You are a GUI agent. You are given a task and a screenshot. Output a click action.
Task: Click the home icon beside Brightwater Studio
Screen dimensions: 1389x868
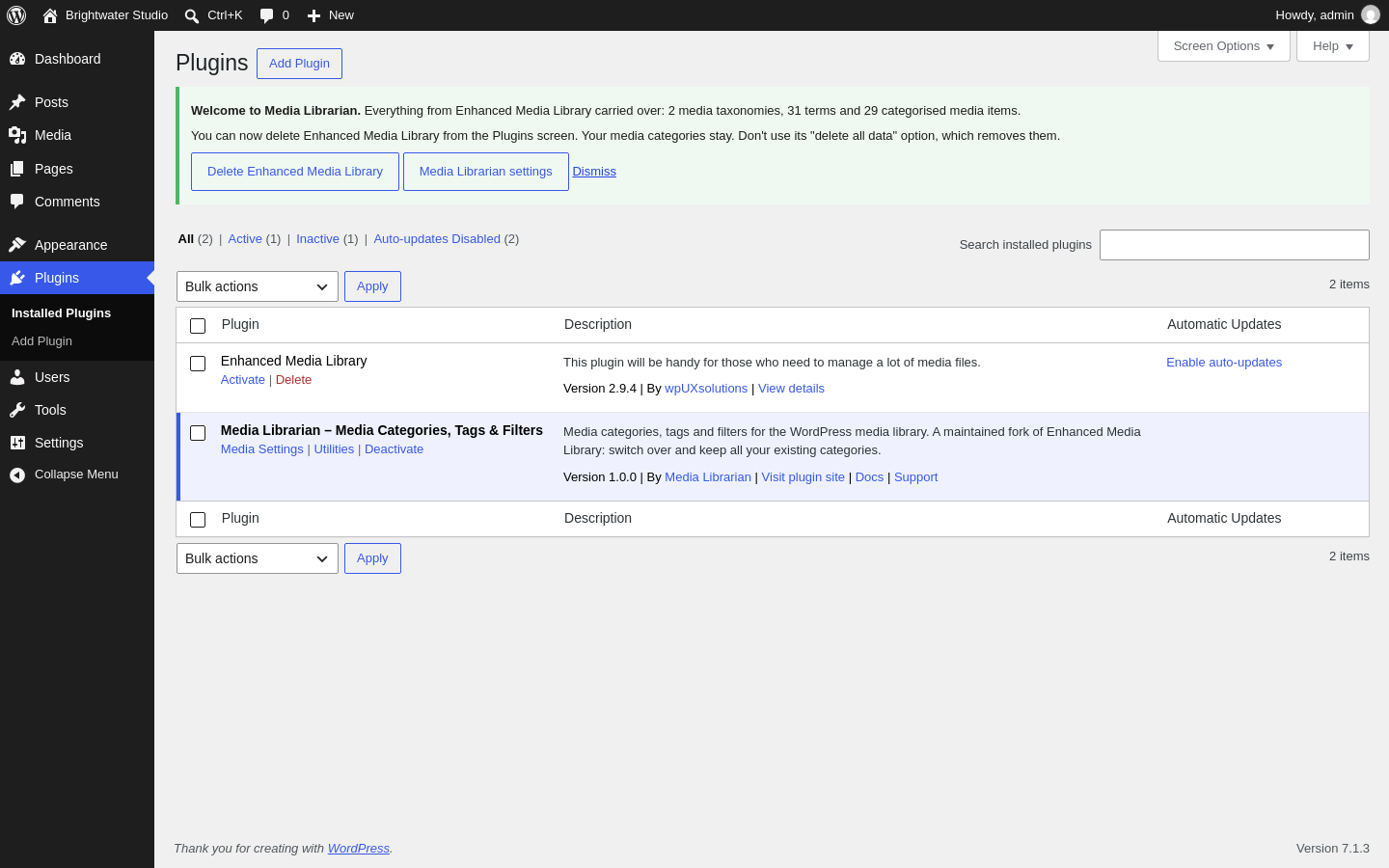(x=50, y=15)
